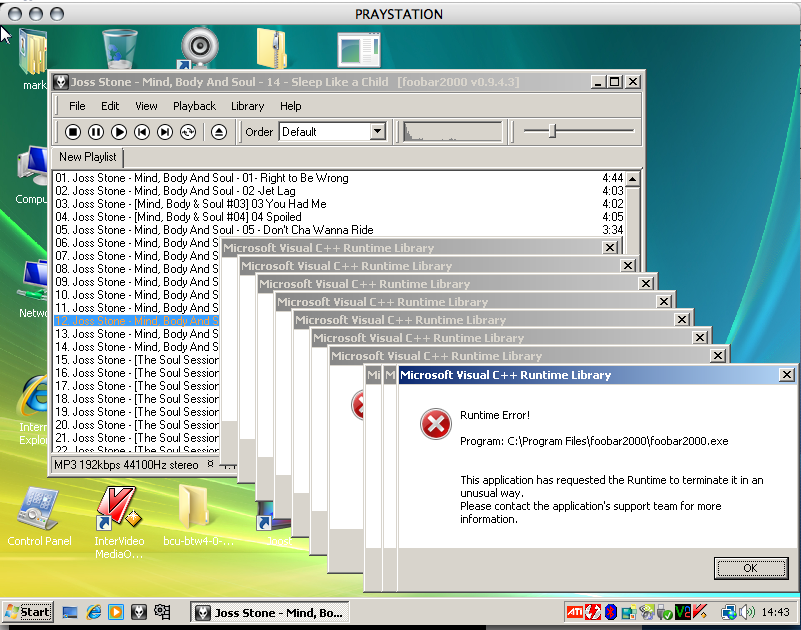
Task: Select track 02 Jet Lag
Action: point(339,191)
